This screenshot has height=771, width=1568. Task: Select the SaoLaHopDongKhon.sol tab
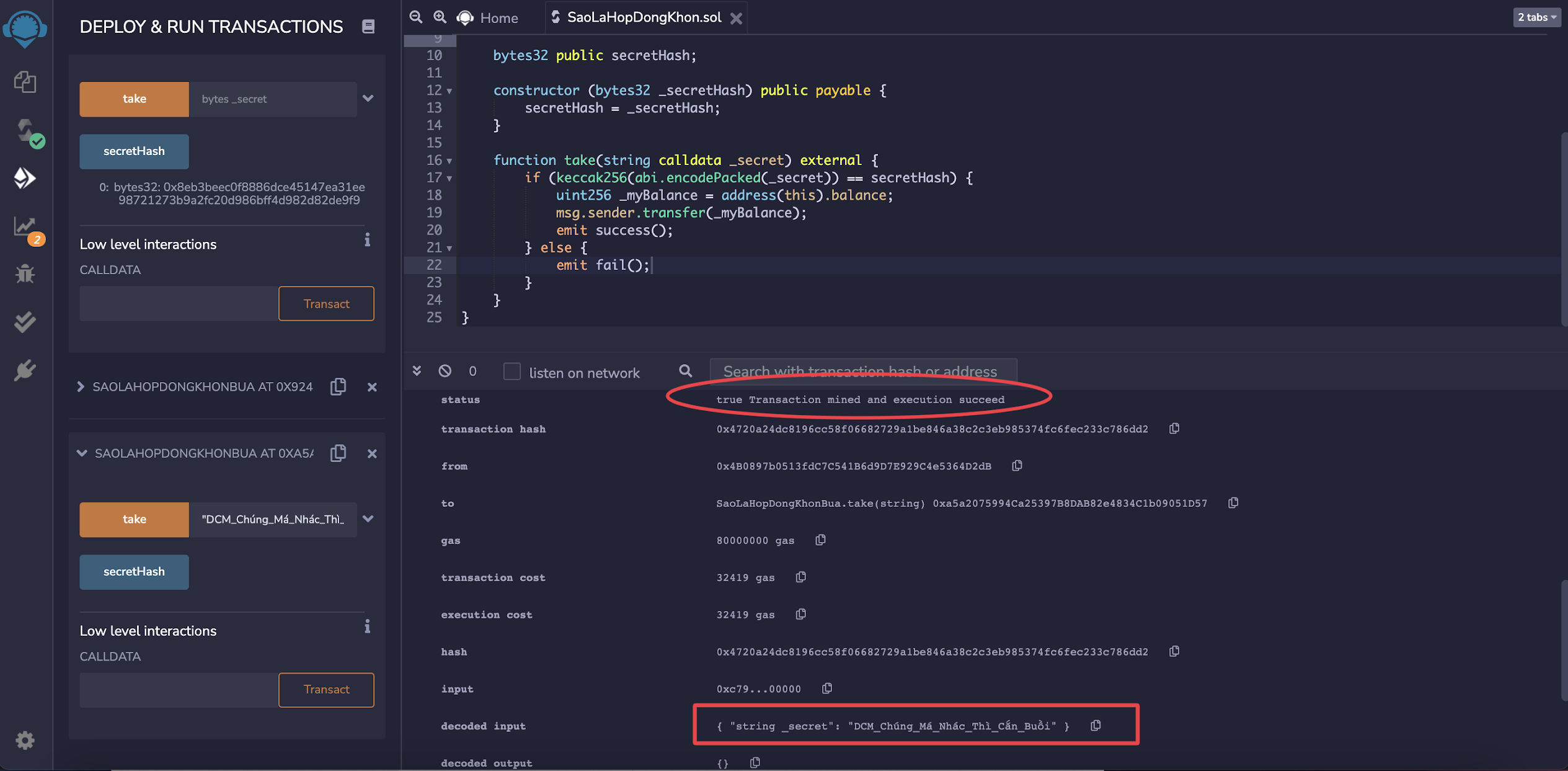point(644,17)
